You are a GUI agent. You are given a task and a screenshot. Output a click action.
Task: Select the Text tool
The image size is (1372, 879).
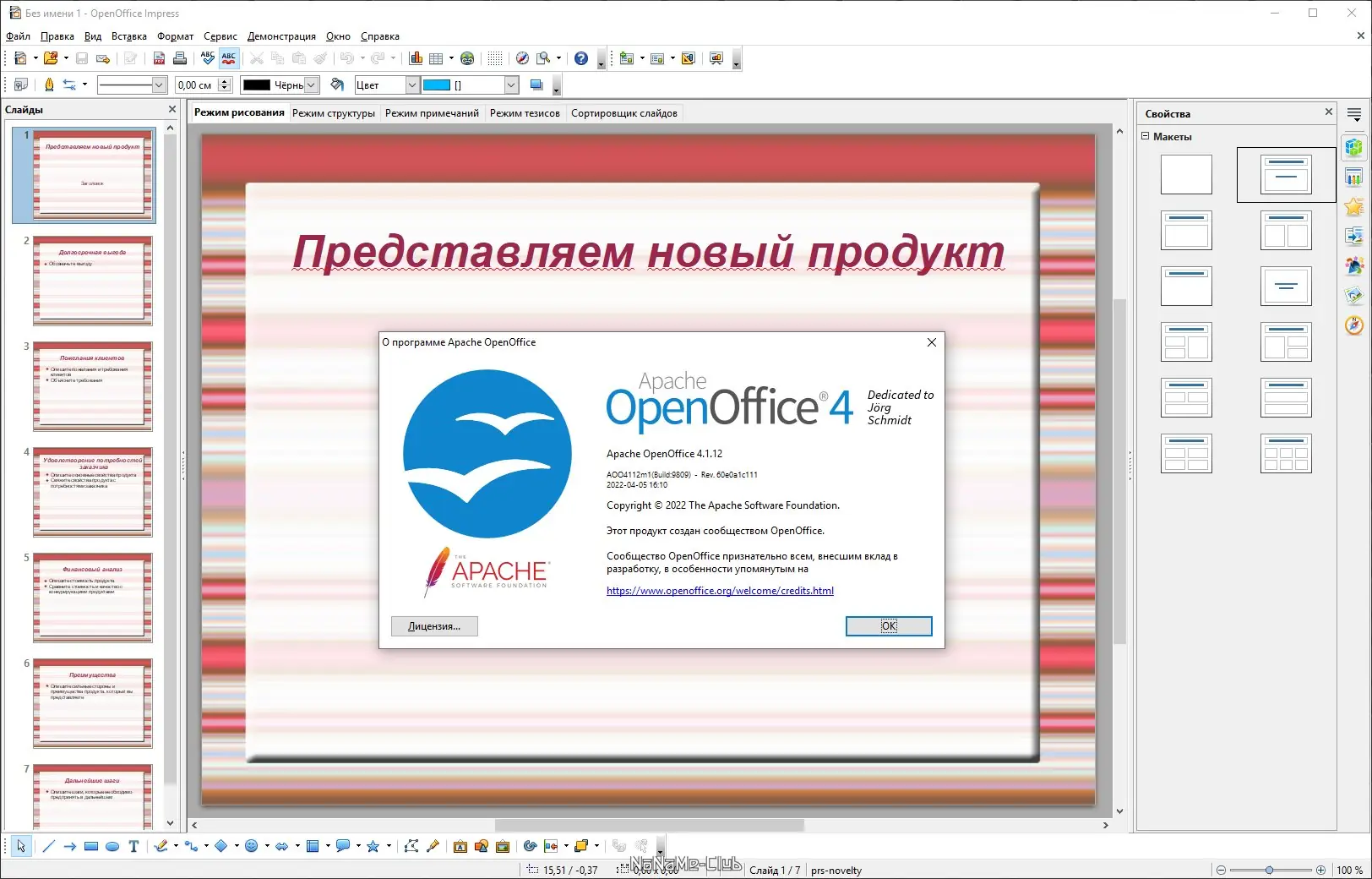click(x=133, y=846)
